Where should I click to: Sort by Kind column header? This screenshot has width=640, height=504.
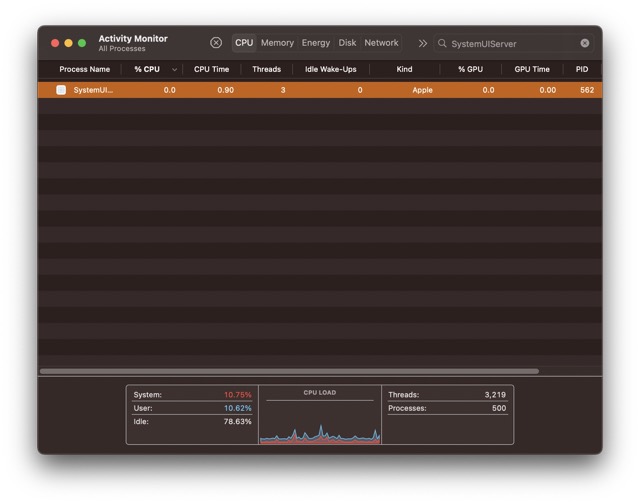point(404,70)
